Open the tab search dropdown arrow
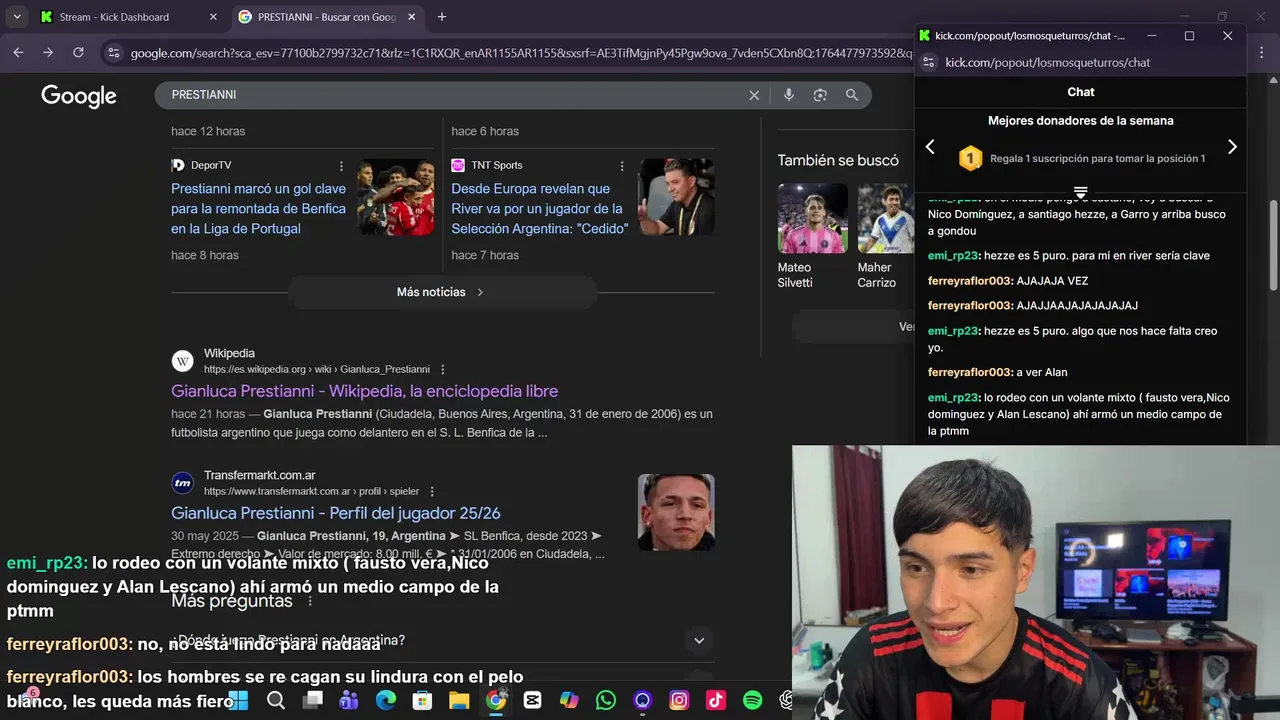Screen dimensions: 1280x720 coord(17,17)
